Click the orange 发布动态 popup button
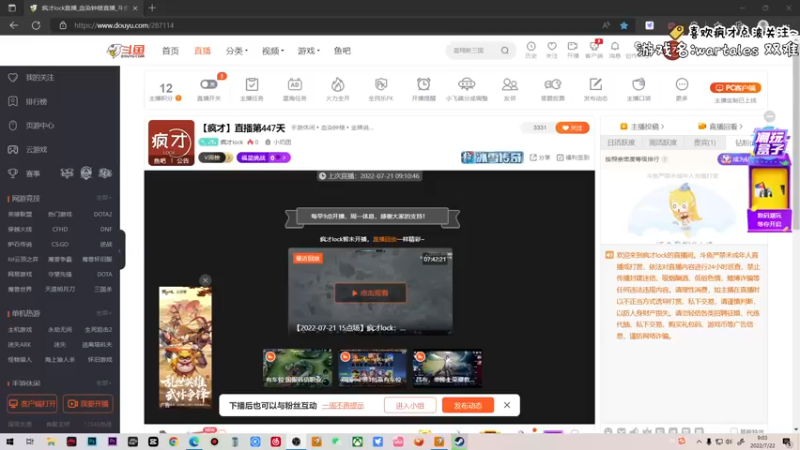 pyautogui.click(x=468, y=406)
